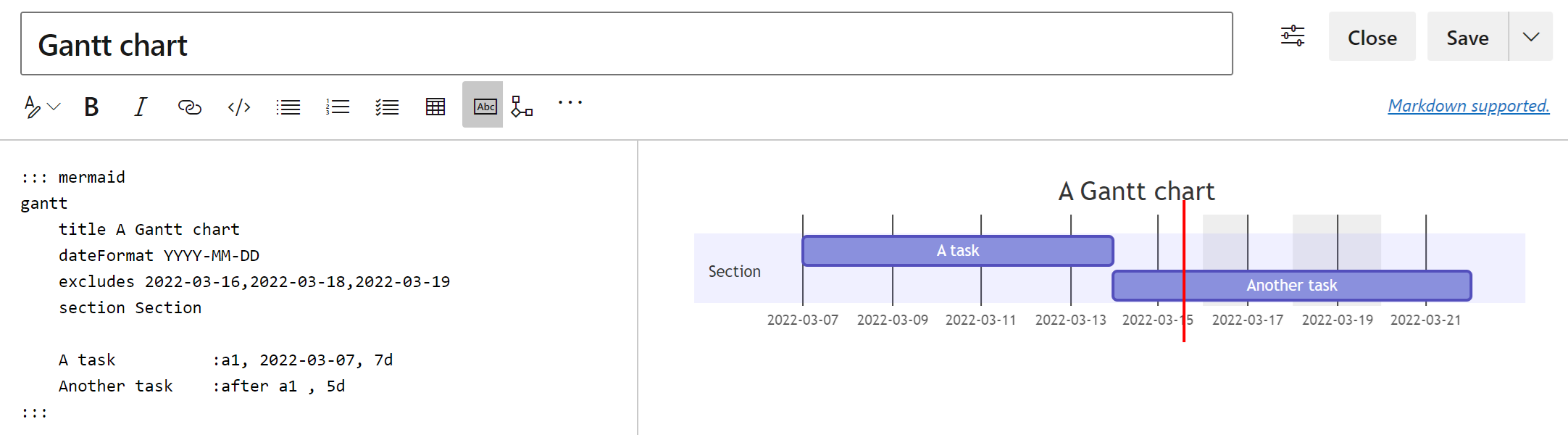Click the Markdown supported link
The image size is (1568, 435).
[1468, 106]
